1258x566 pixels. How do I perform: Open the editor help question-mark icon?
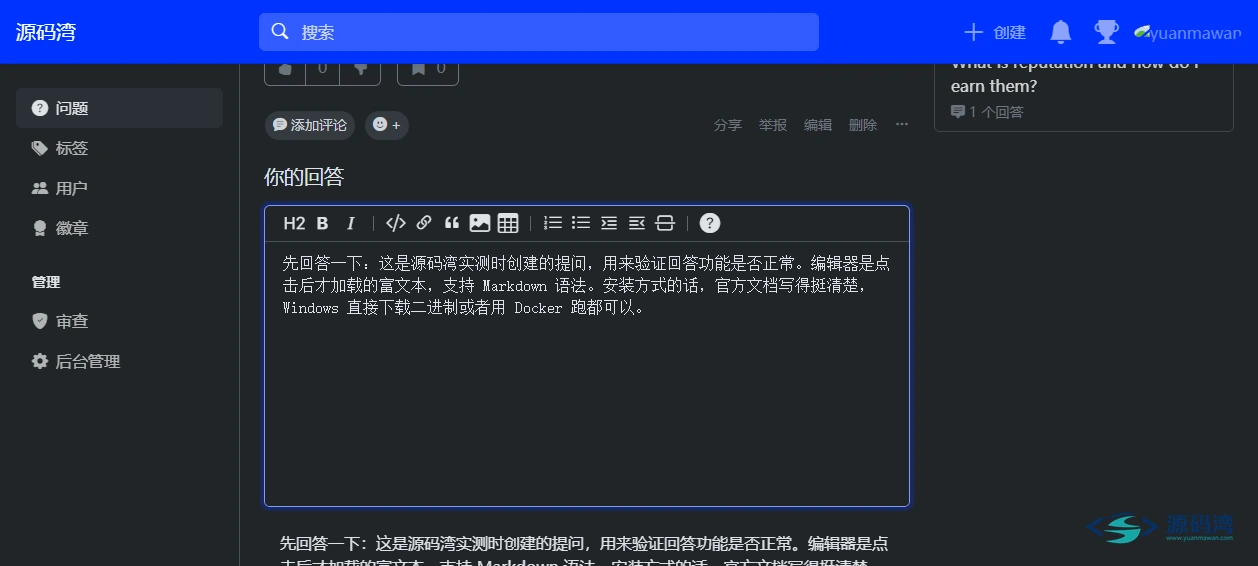(710, 223)
